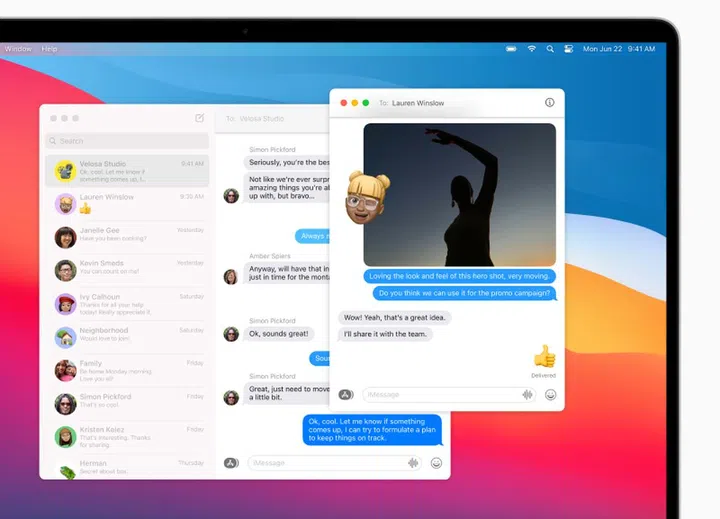This screenshot has width=720, height=519.
Task: Select the Lauren Winslow conversation
Action: [x=127, y=204]
